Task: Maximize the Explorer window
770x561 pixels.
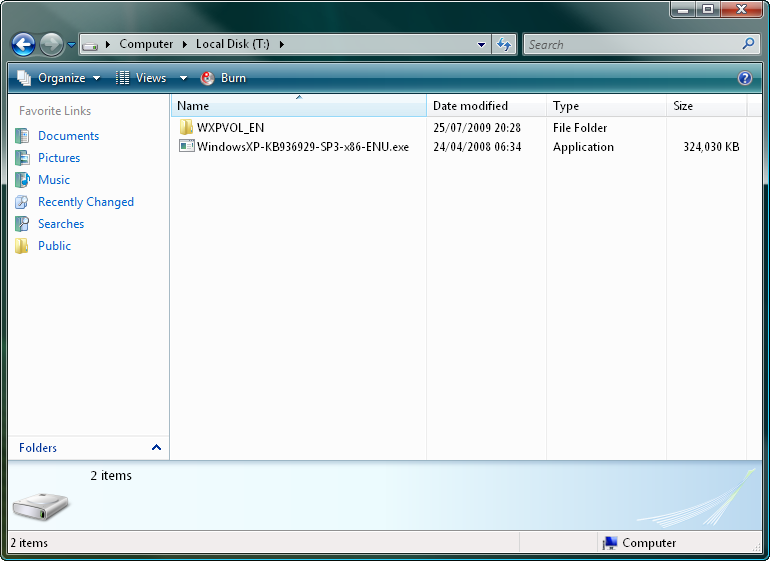Action: pos(708,9)
